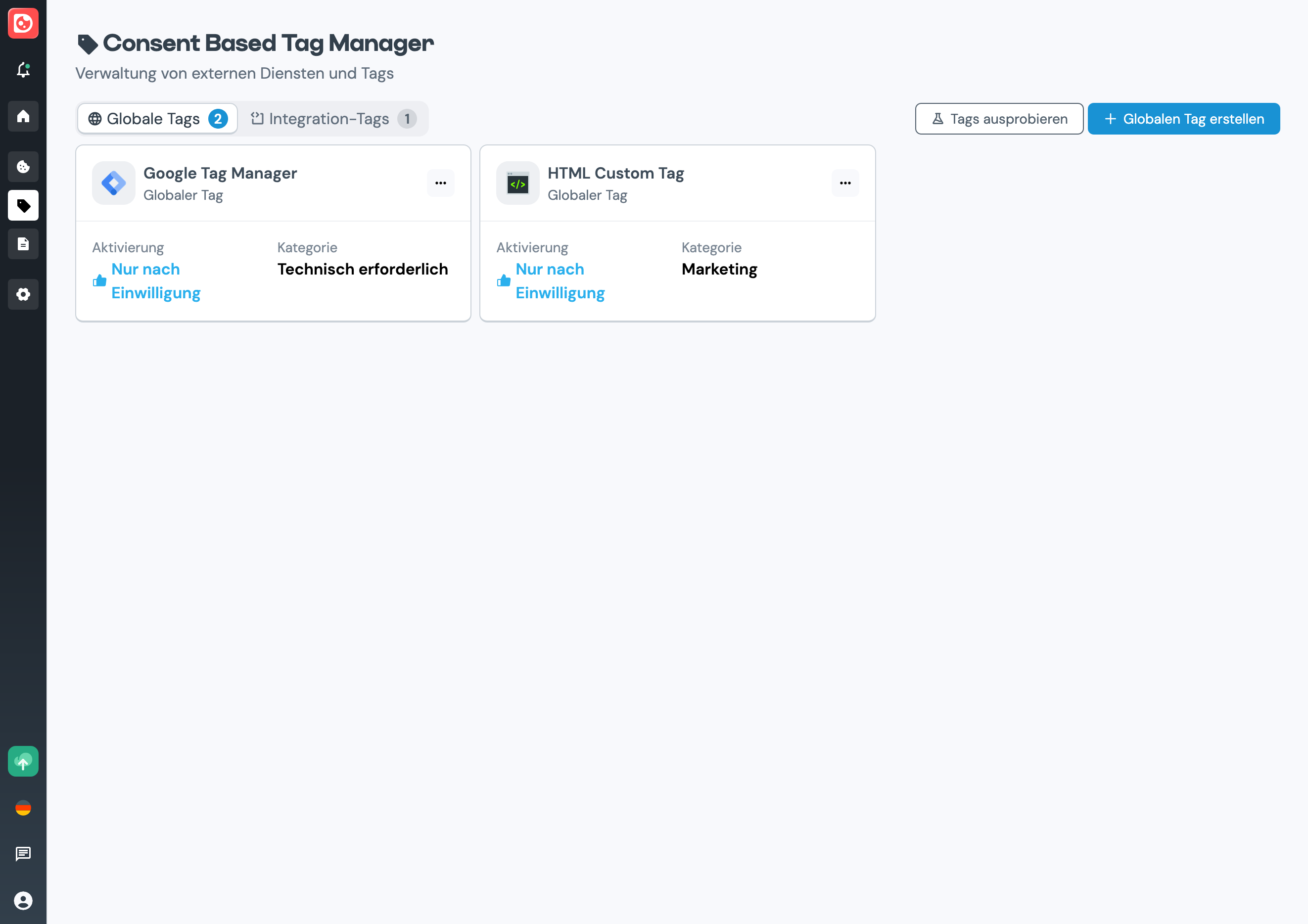Open the documents section in the sidebar
1308x924 pixels.
pos(23,244)
